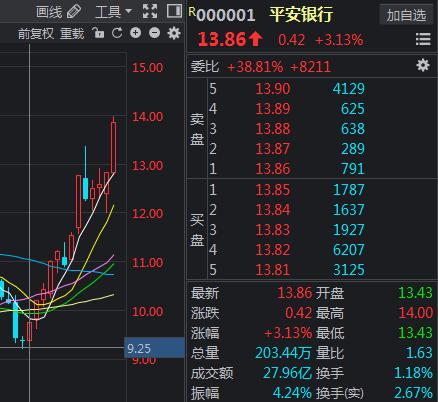The height and width of the screenshot is (402, 438).
Task: Click 量比 value 1.63
Action: coord(419,353)
